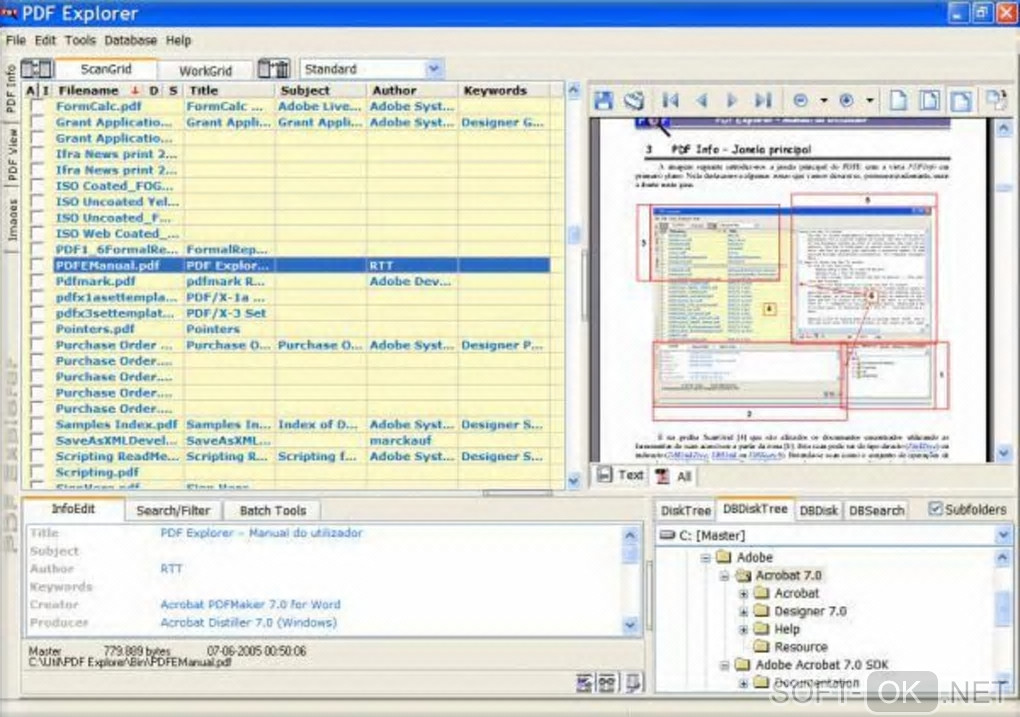
Task: Click the C: [Master] drive icon
Action: tap(667, 535)
